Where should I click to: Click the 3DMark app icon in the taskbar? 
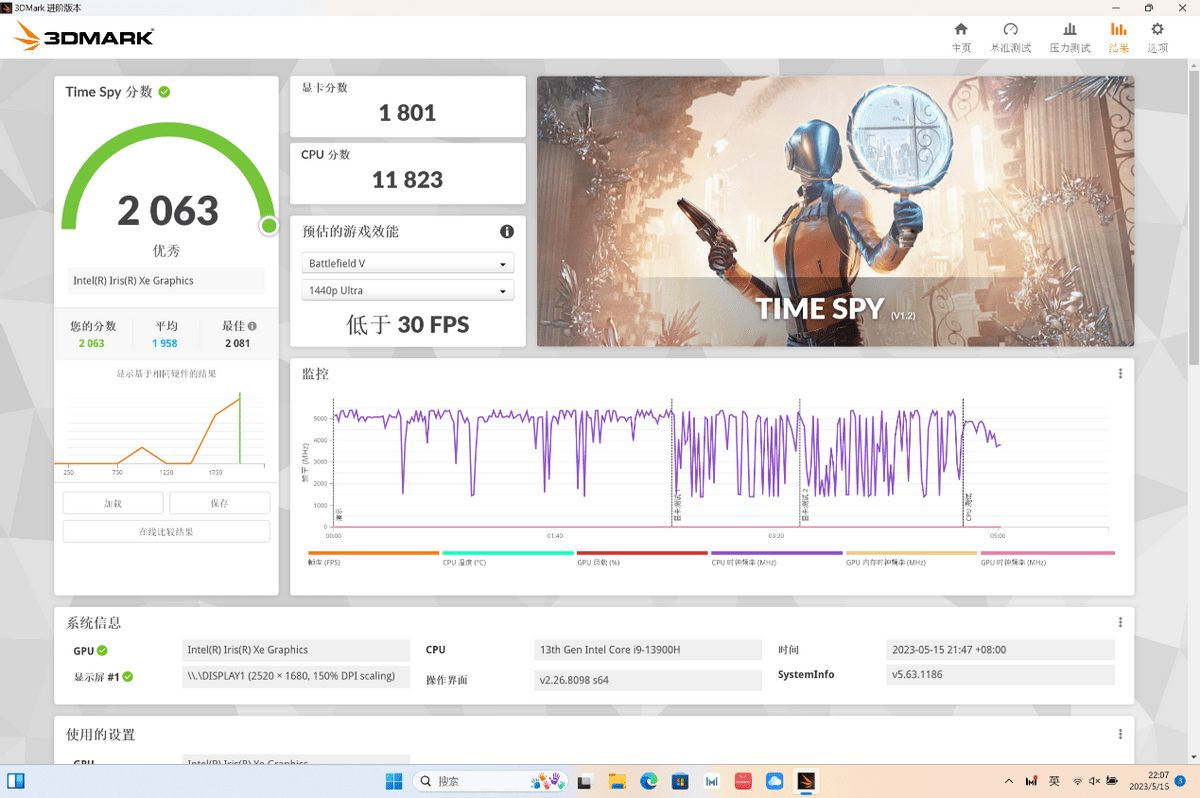806,781
